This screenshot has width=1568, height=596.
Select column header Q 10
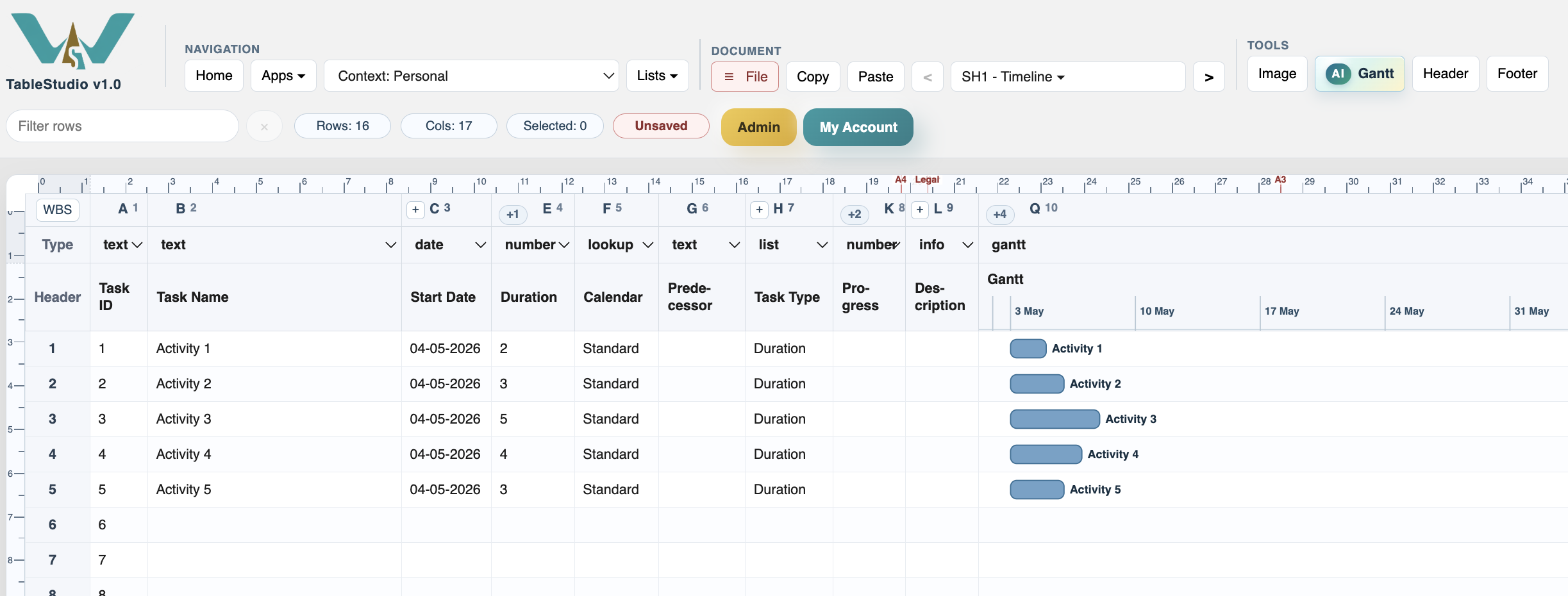click(1044, 208)
